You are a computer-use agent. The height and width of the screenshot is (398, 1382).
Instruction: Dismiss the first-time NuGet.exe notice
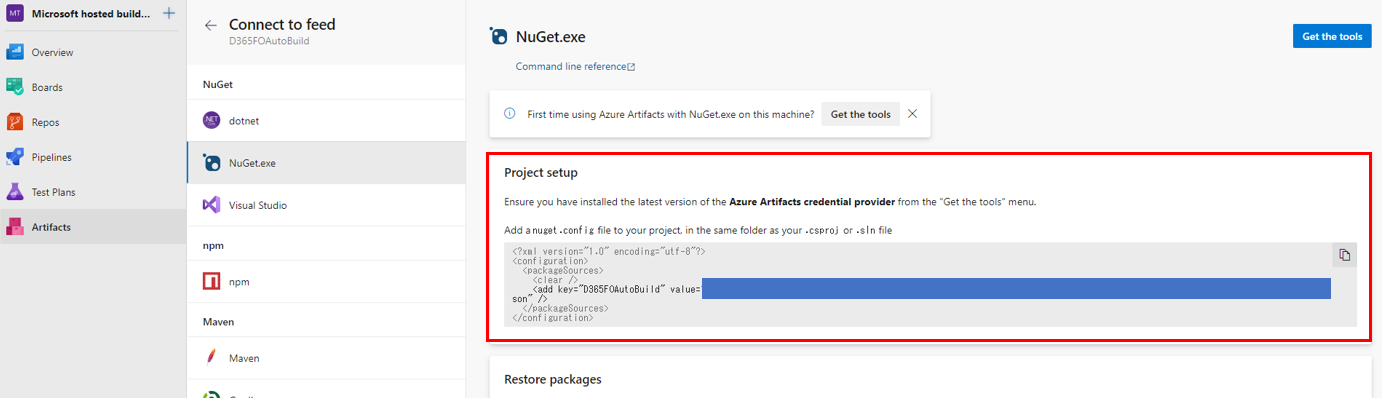click(912, 114)
